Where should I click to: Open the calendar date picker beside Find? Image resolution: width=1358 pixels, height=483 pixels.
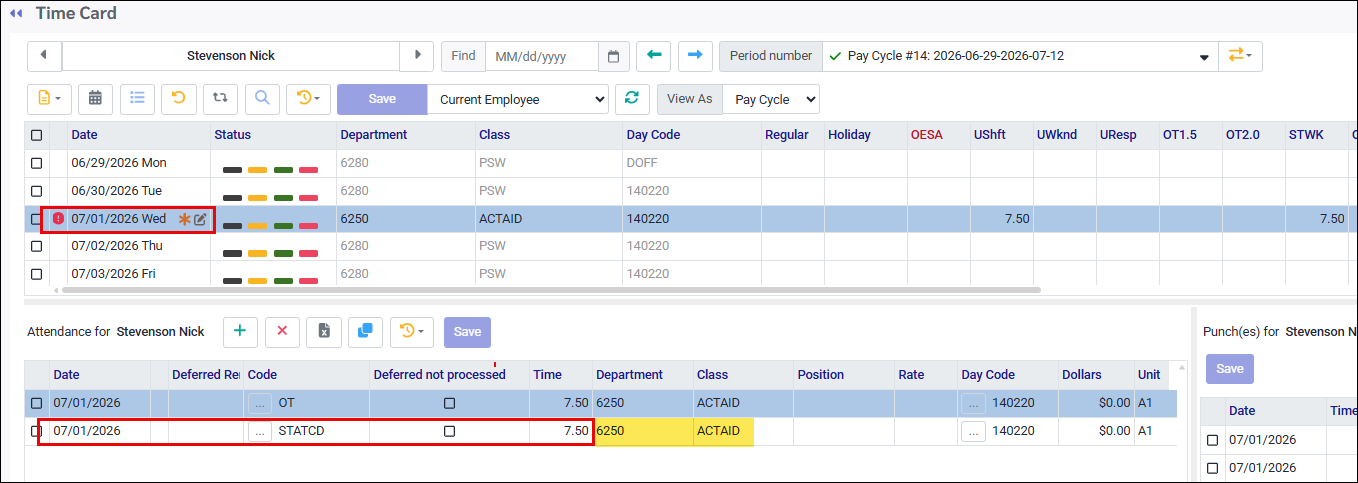(x=614, y=56)
